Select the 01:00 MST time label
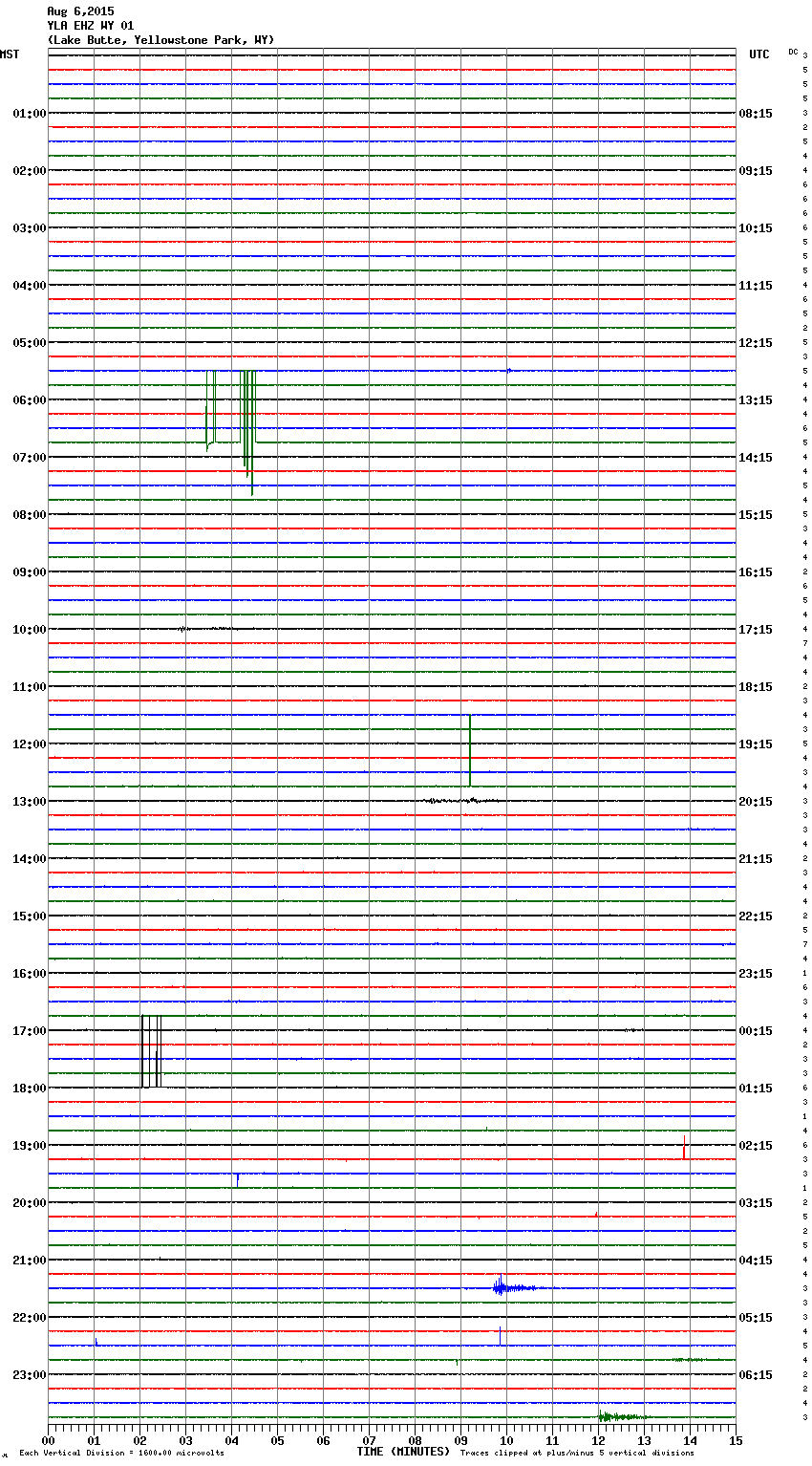This screenshot has width=812, height=1466. 30,114
